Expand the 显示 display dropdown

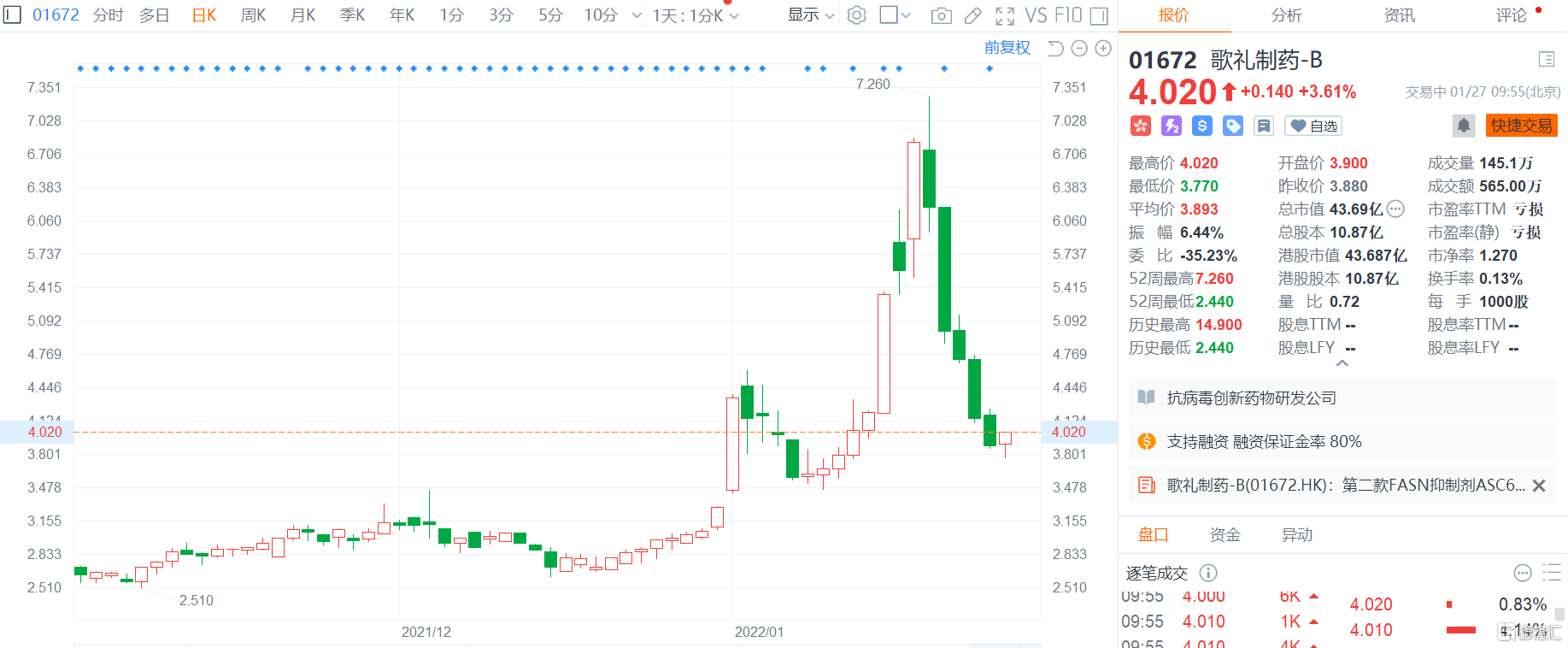click(x=810, y=15)
